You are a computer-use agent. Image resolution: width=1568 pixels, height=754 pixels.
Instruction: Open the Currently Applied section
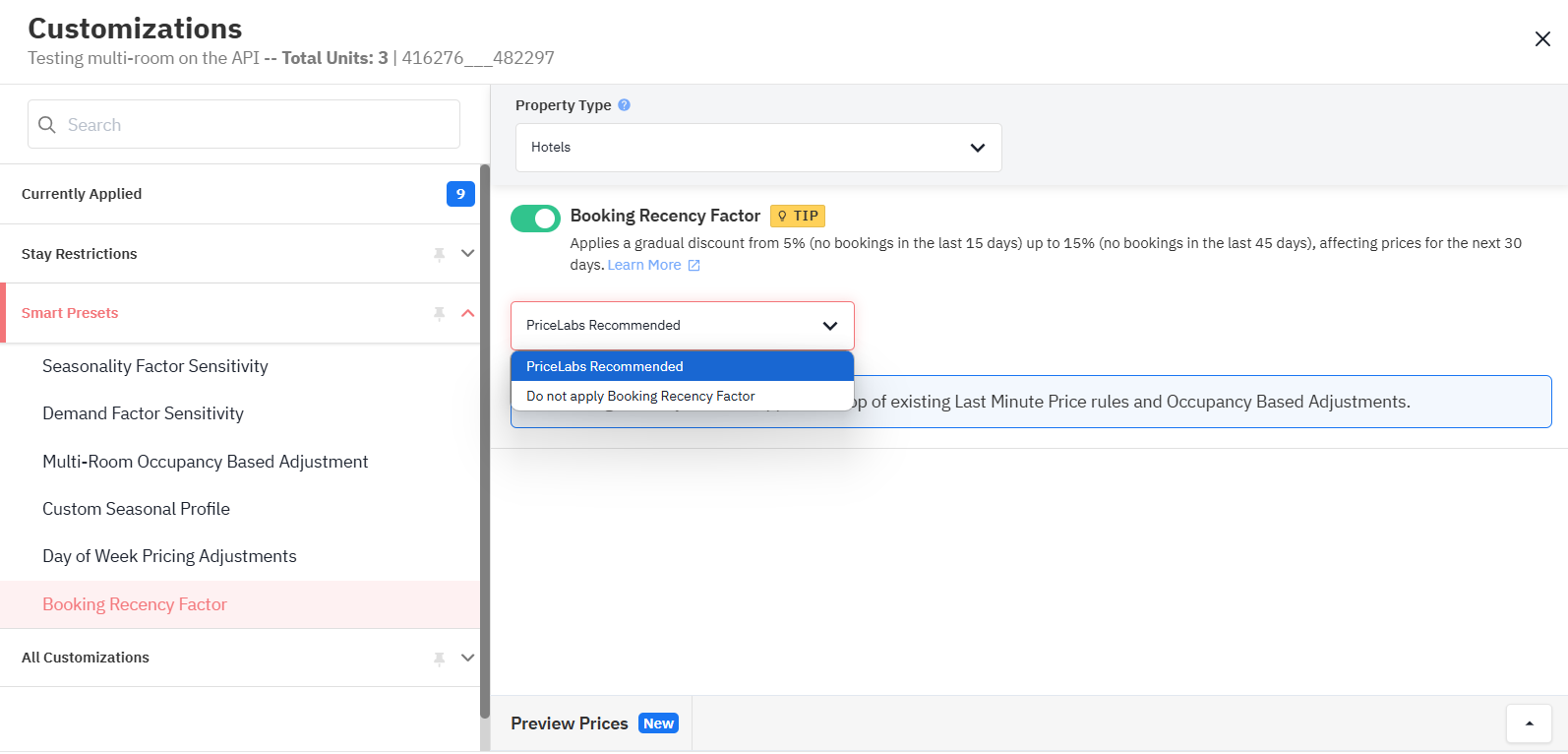pyautogui.click(x=240, y=194)
